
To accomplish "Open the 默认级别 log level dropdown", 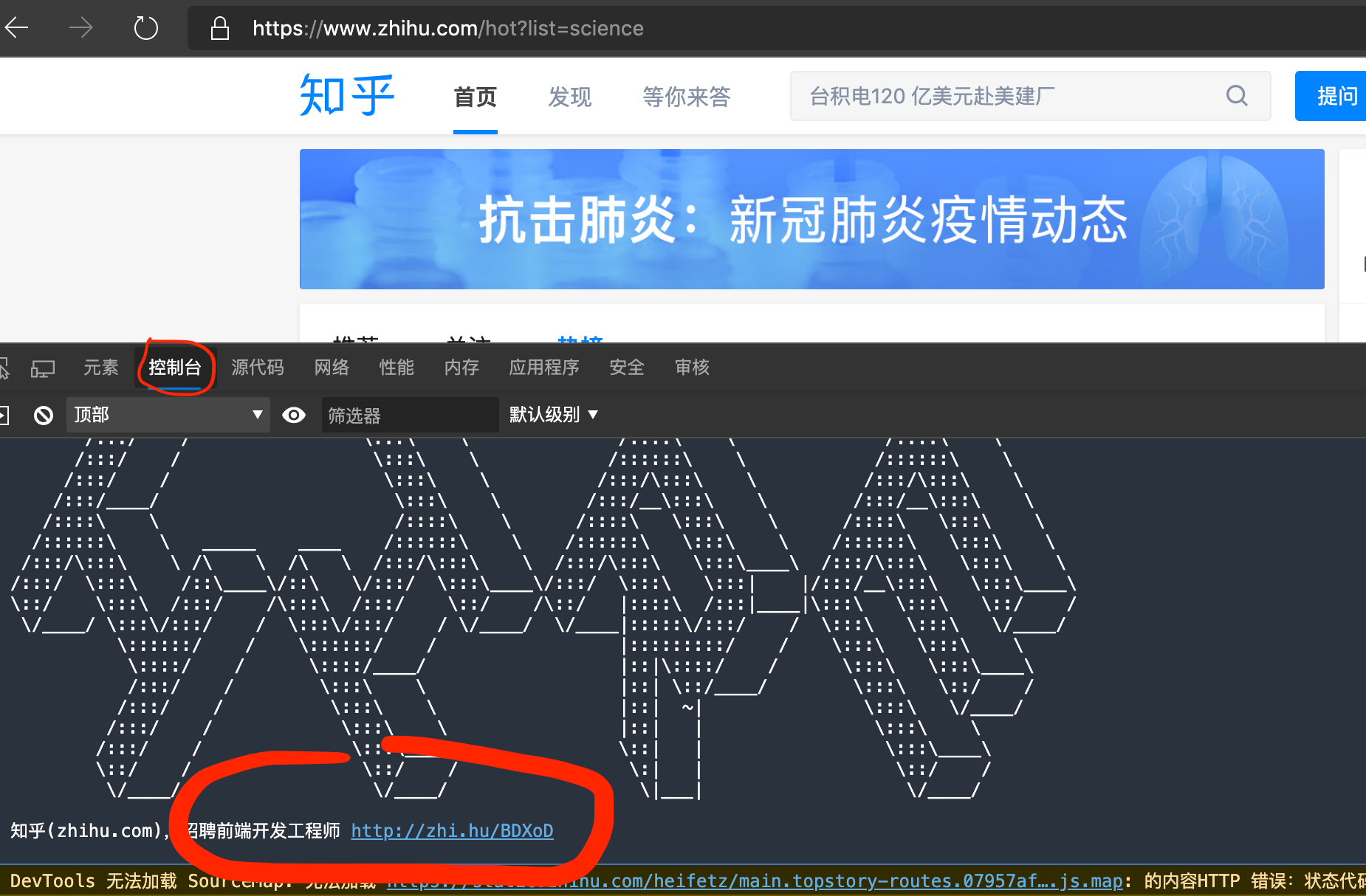I will point(553,415).
